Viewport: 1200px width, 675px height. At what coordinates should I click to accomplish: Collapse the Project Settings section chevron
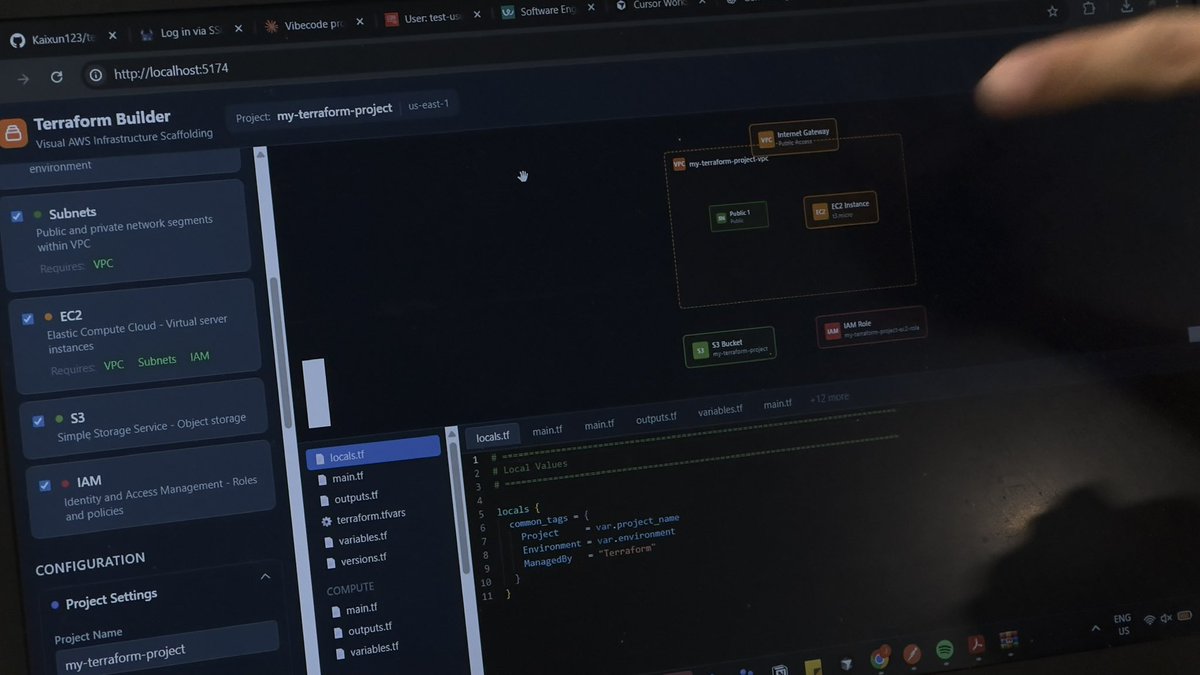(x=265, y=577)
